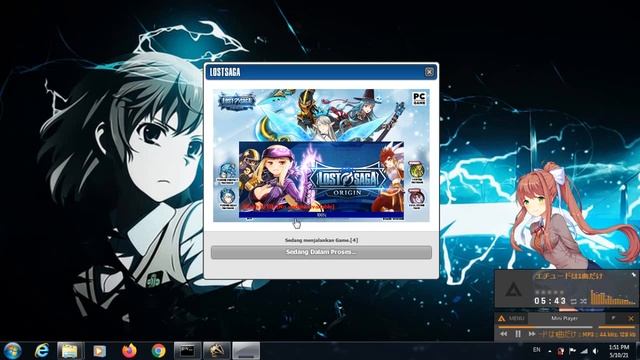Pin the AIMP mini player on top
Viewport: 640px width, 360px height.
613,318
